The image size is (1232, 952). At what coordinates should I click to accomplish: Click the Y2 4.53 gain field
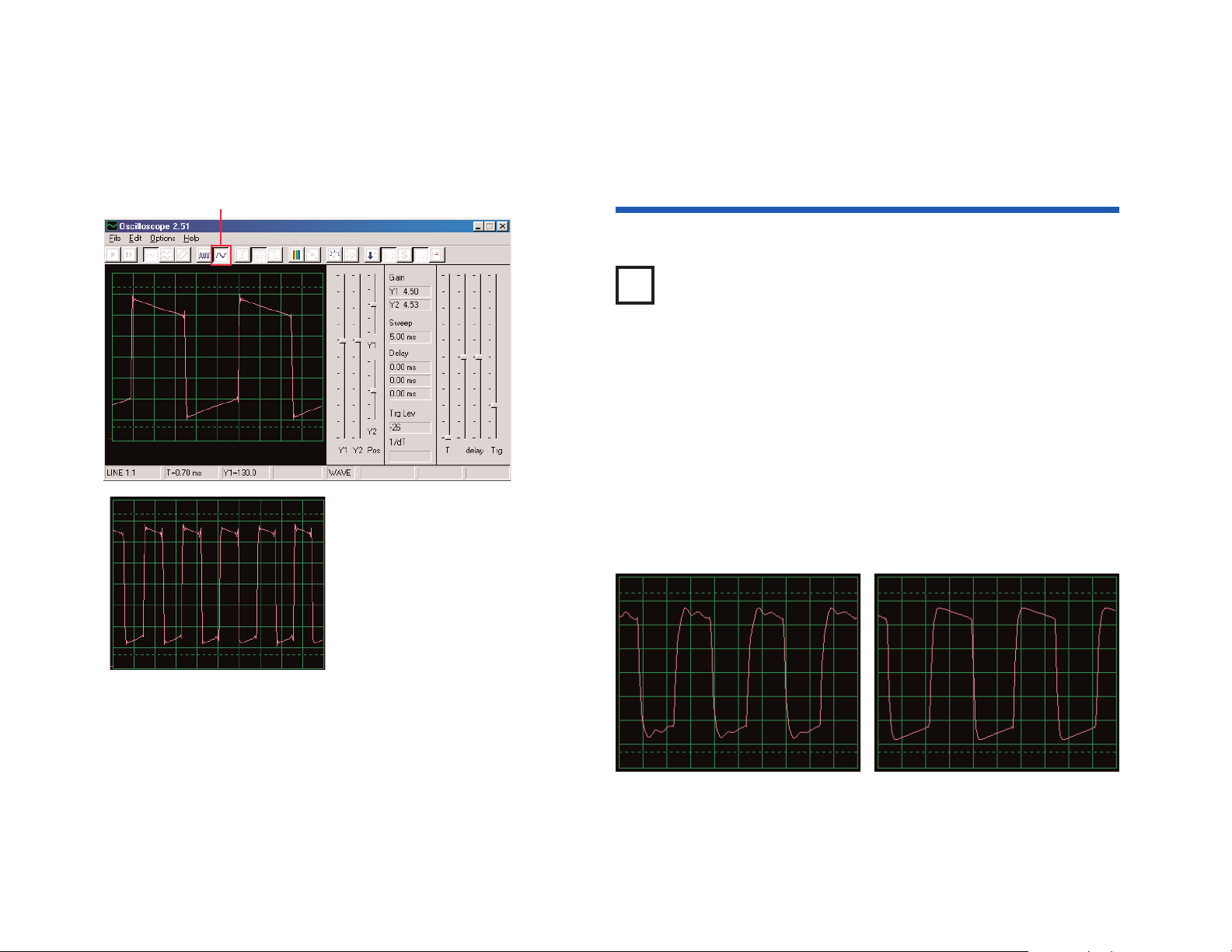[410, 305]
